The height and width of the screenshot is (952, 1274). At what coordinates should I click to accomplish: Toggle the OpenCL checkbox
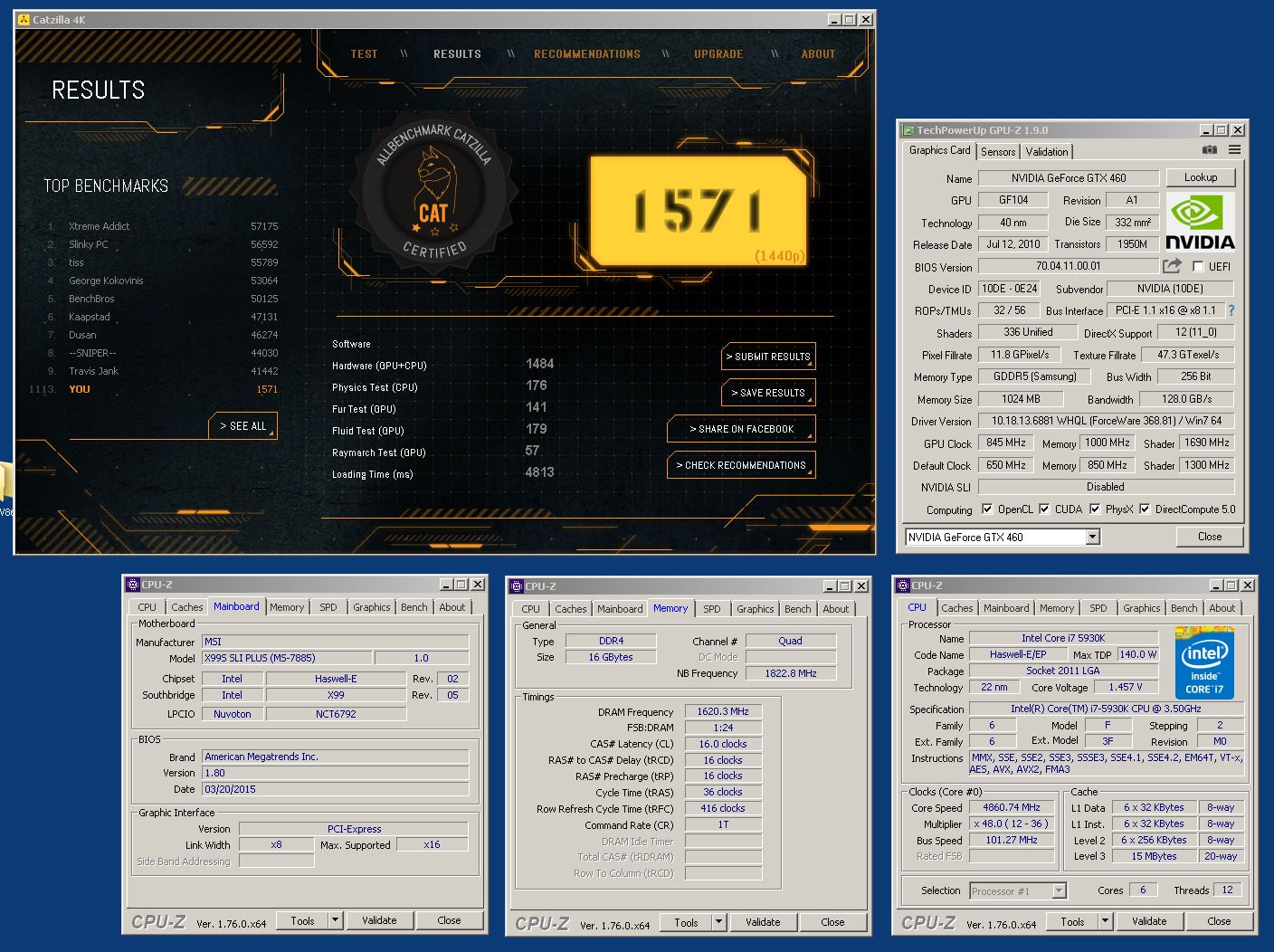point(987,509)
